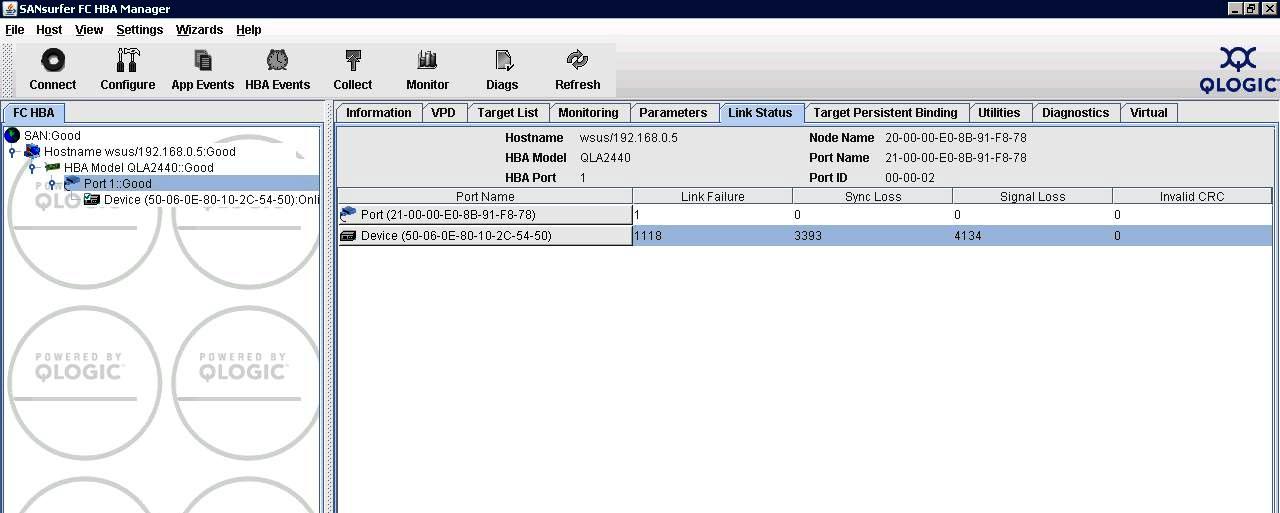Refresh the HBA view
1280x513 pixels.
577,70
